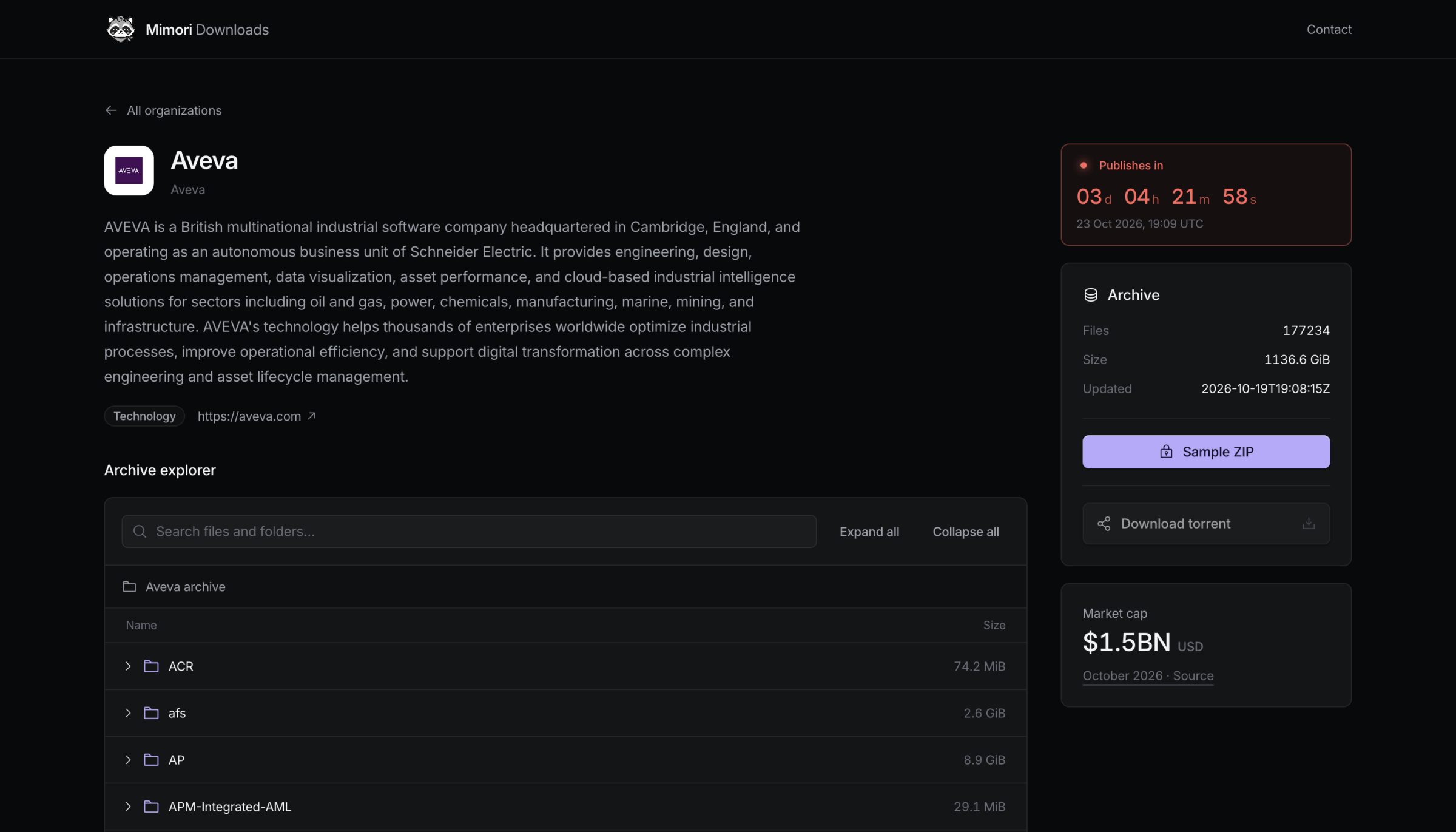The image size is (1456, 832).
Task: Click the 2026-10-19T19:08:15Z updated timestamp
Action: (1266, 388)
